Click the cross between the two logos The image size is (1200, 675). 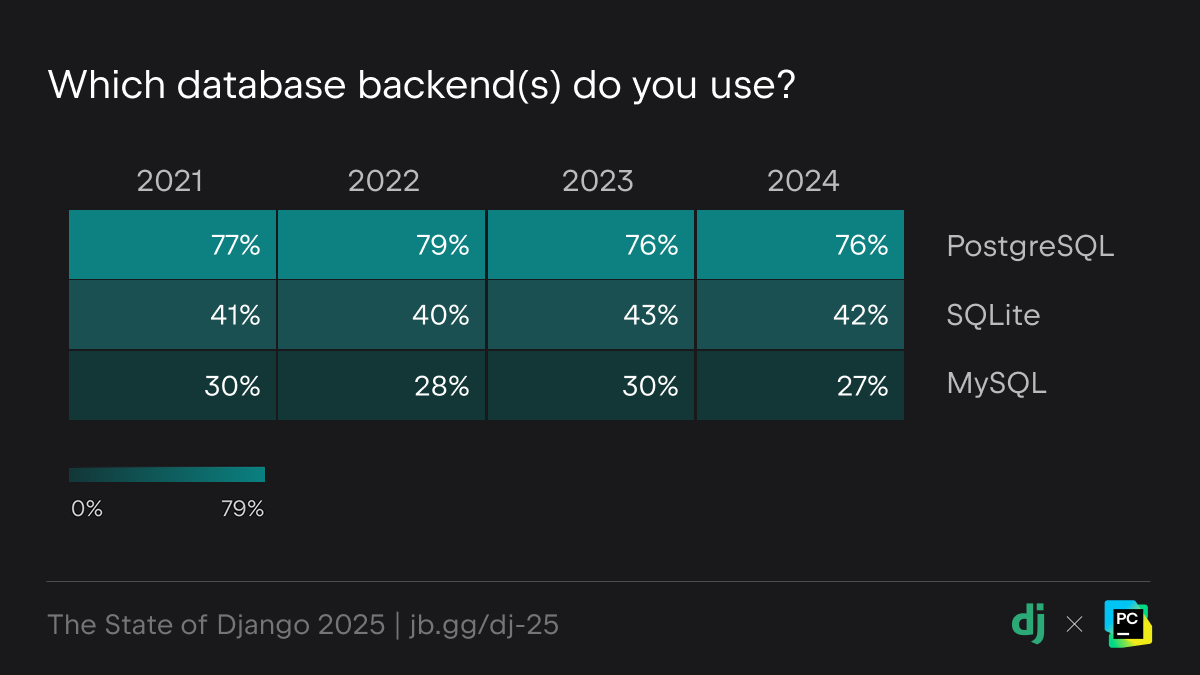point(1074,625)
